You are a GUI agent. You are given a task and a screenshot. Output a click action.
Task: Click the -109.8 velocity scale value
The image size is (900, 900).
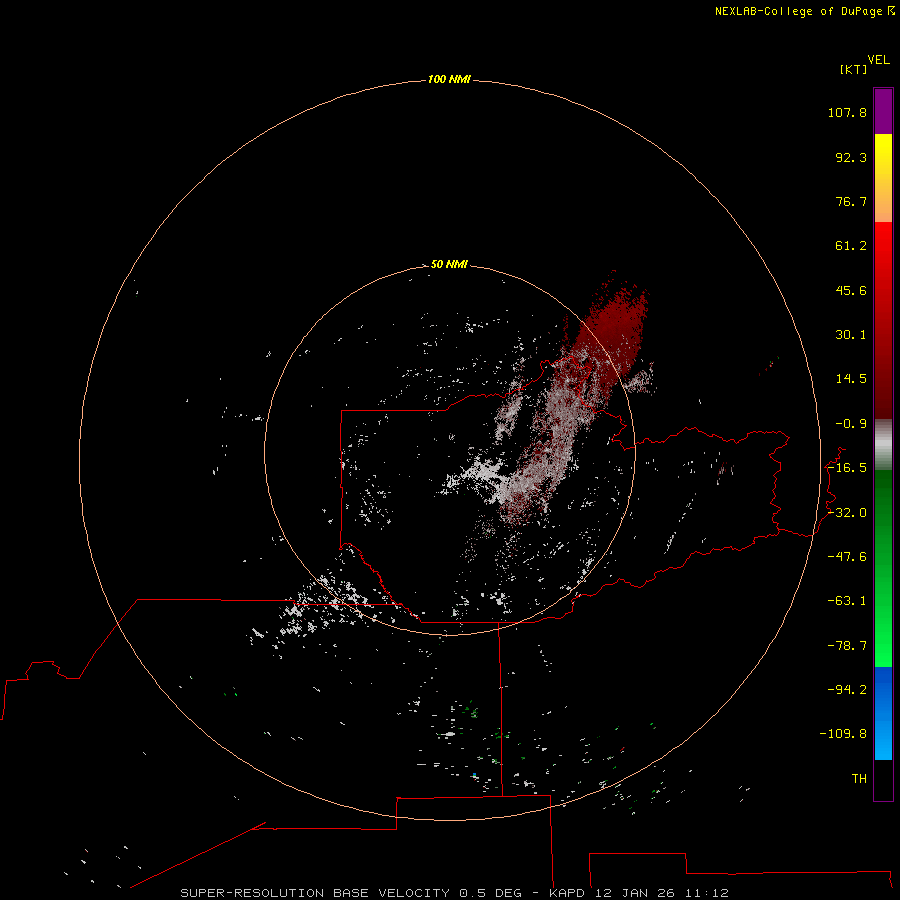pyautogui.click(x=843, y=734)
